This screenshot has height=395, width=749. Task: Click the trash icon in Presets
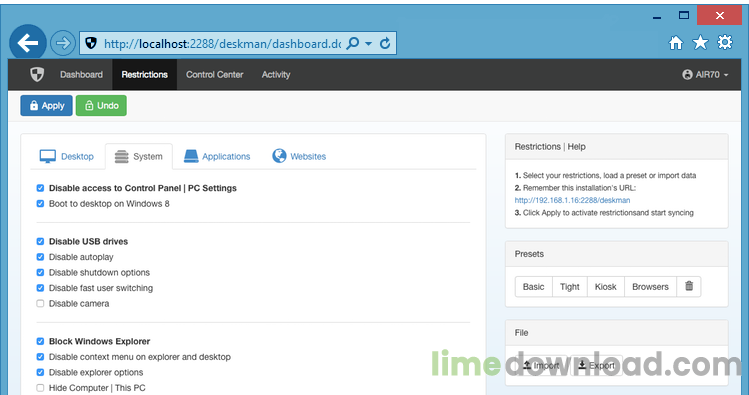(689, 287)
